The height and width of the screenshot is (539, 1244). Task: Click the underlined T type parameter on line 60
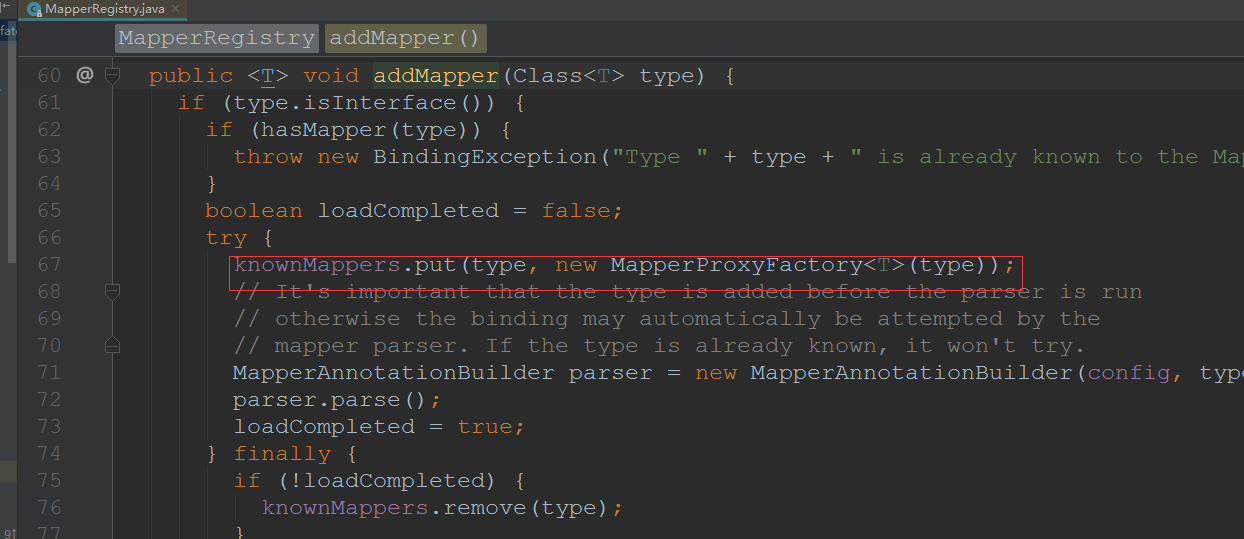coord(268,76)
